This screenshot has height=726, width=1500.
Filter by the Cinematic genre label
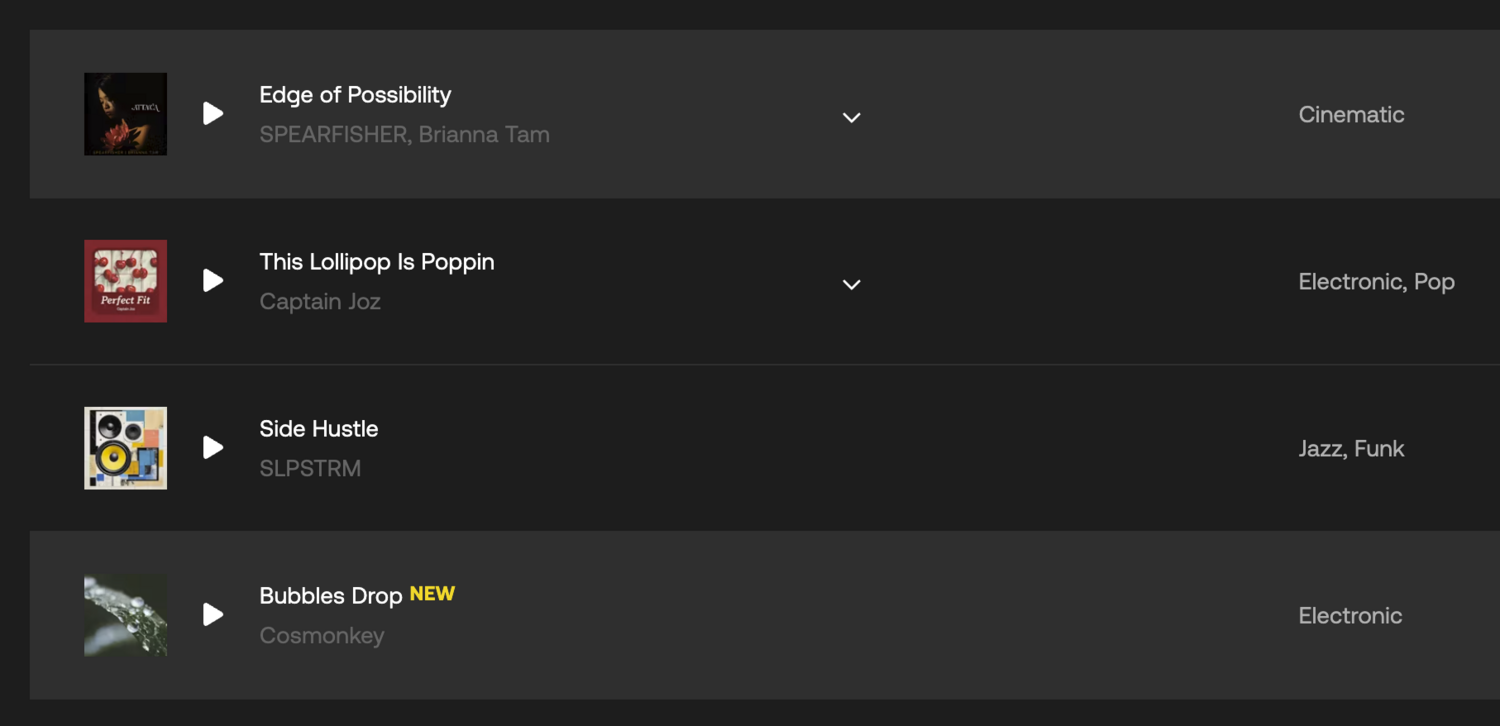1351,115
